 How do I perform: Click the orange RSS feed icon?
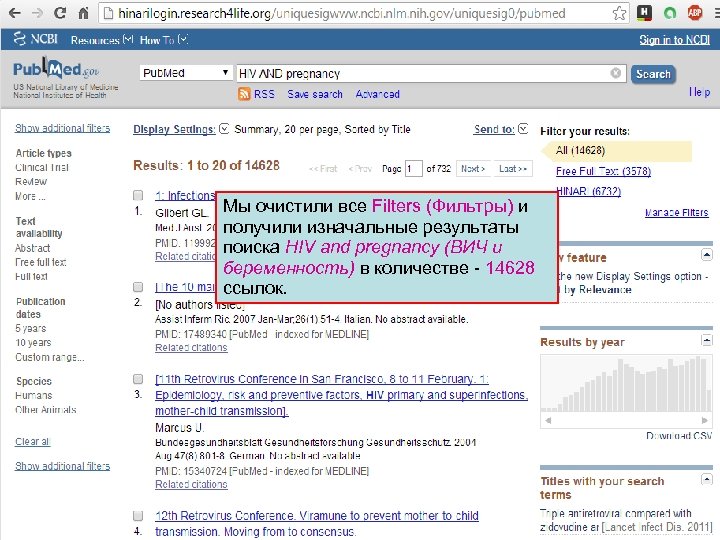click(x=244, y=94)
